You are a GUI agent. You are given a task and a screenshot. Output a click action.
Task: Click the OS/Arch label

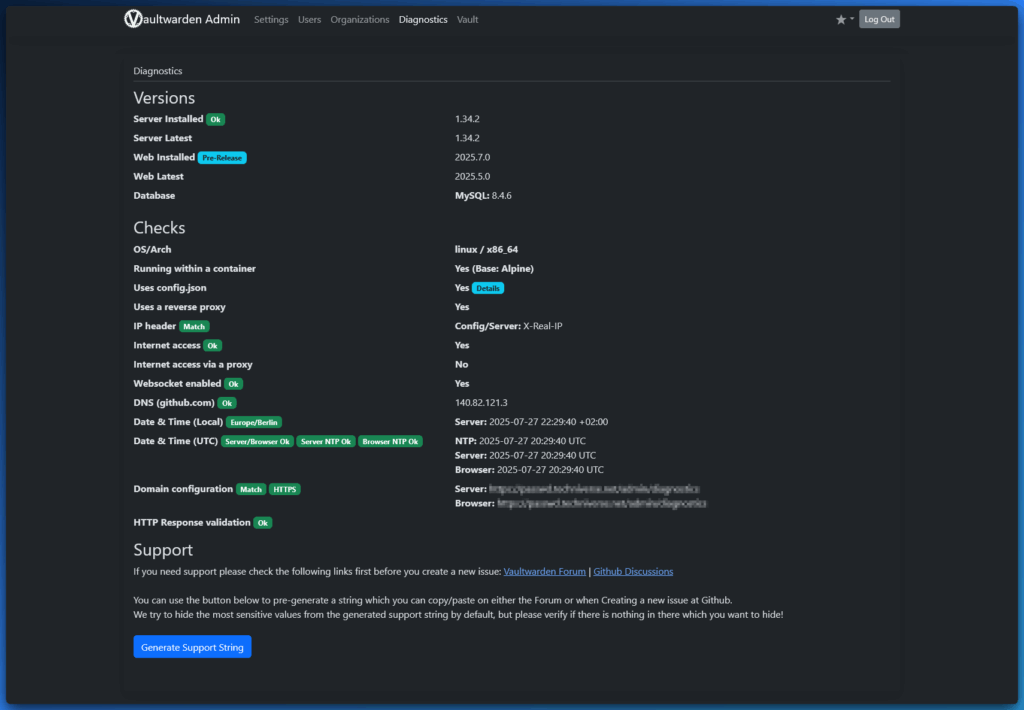[152, 250]
